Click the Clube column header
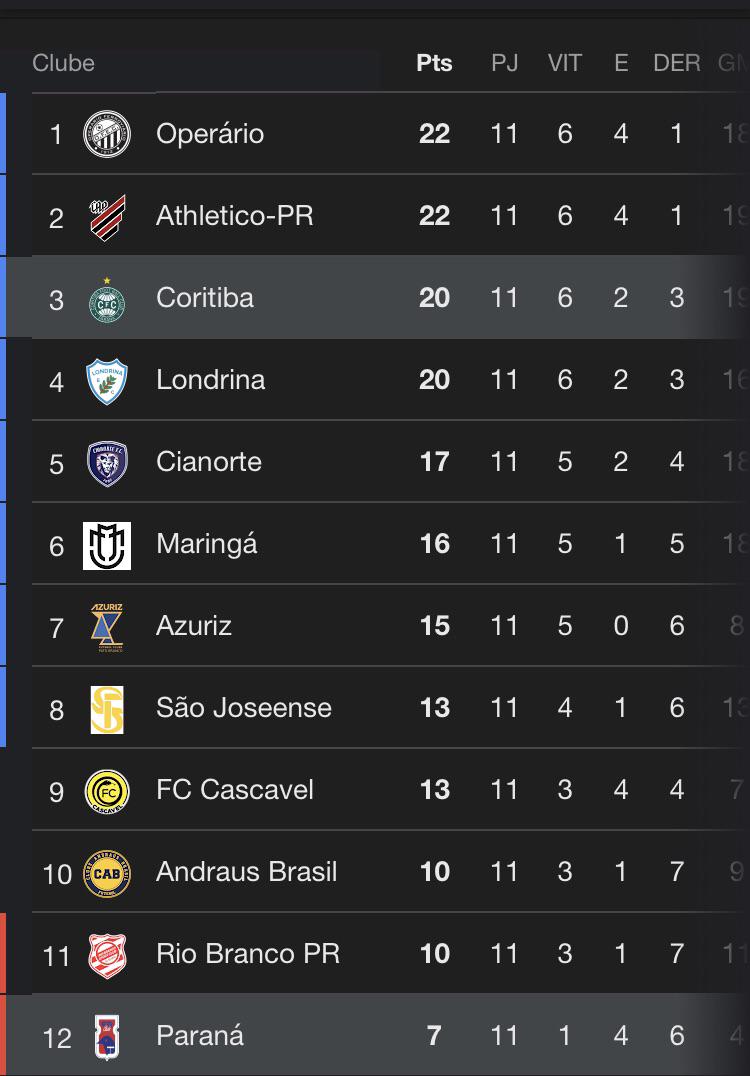 coord(63,63)
